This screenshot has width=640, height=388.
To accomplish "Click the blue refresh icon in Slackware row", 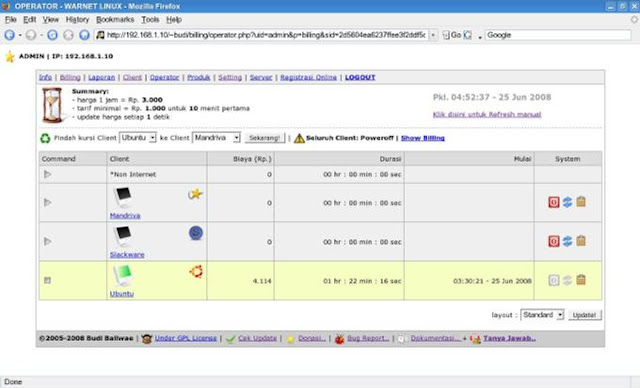I will coord(567,241).
